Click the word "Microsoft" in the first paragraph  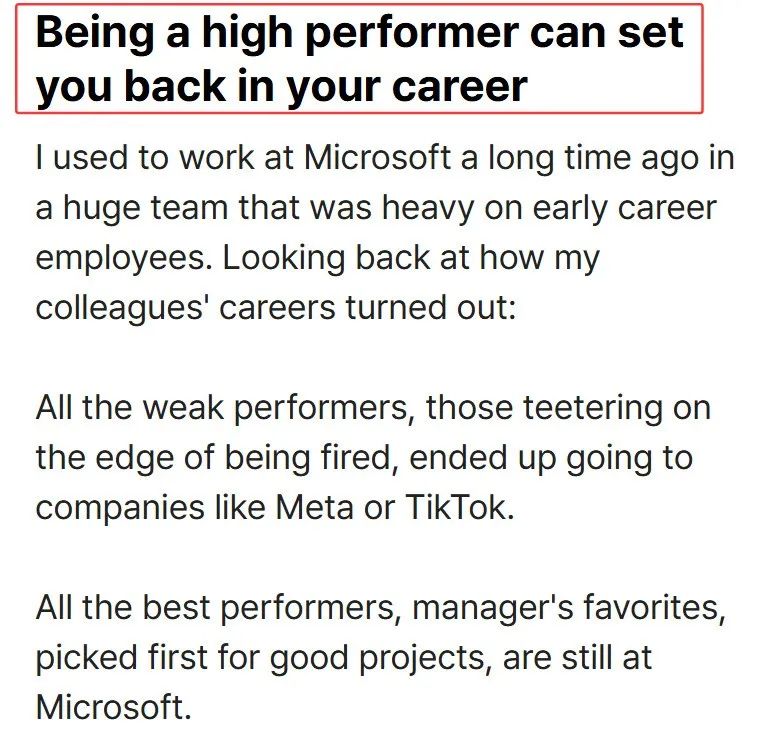point(377,157)
